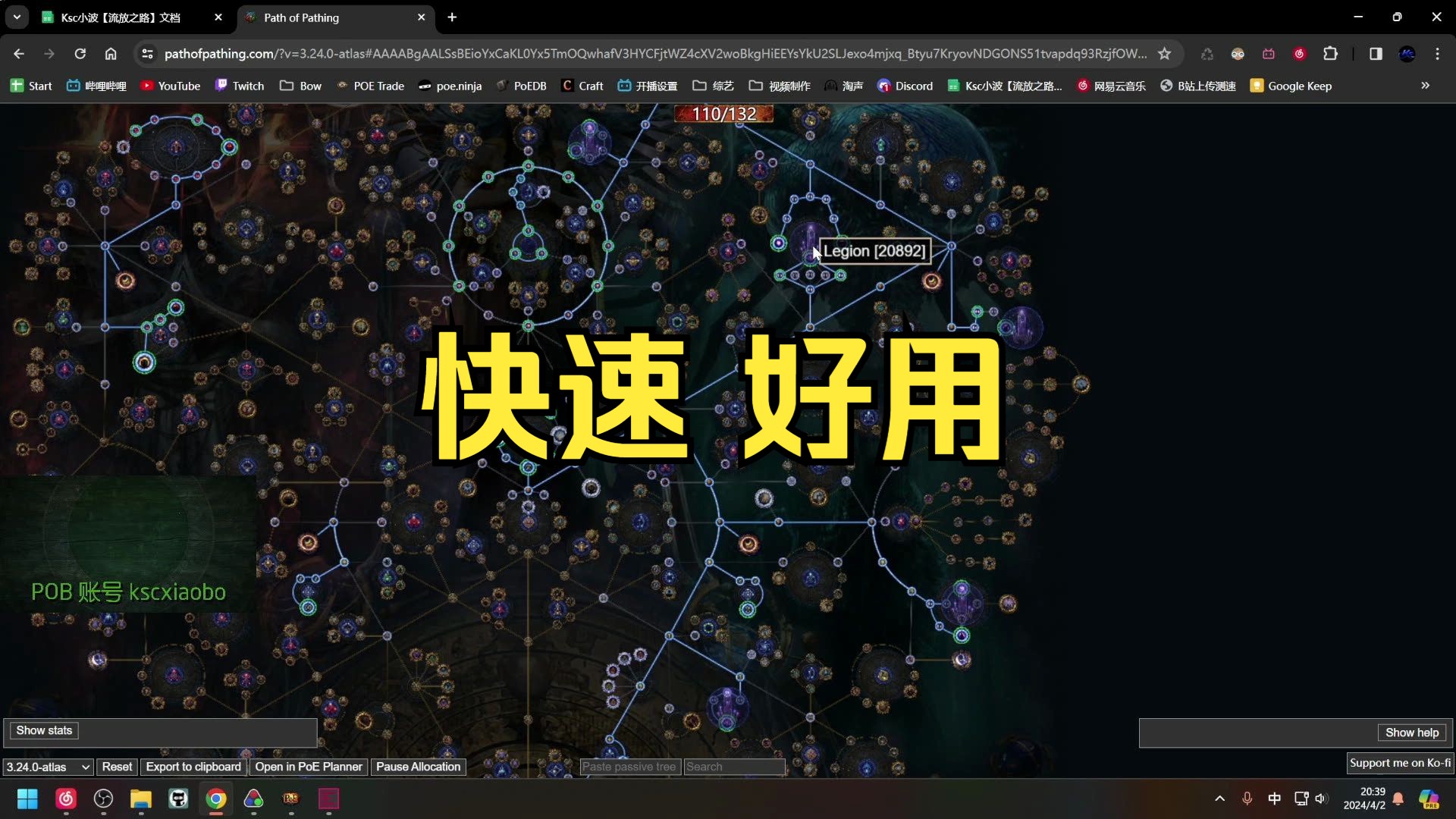Viewport: 1456px width, 819px height.
Task: Open the Start bookmark
Action: pyautogui.click(x=31, y=86)
